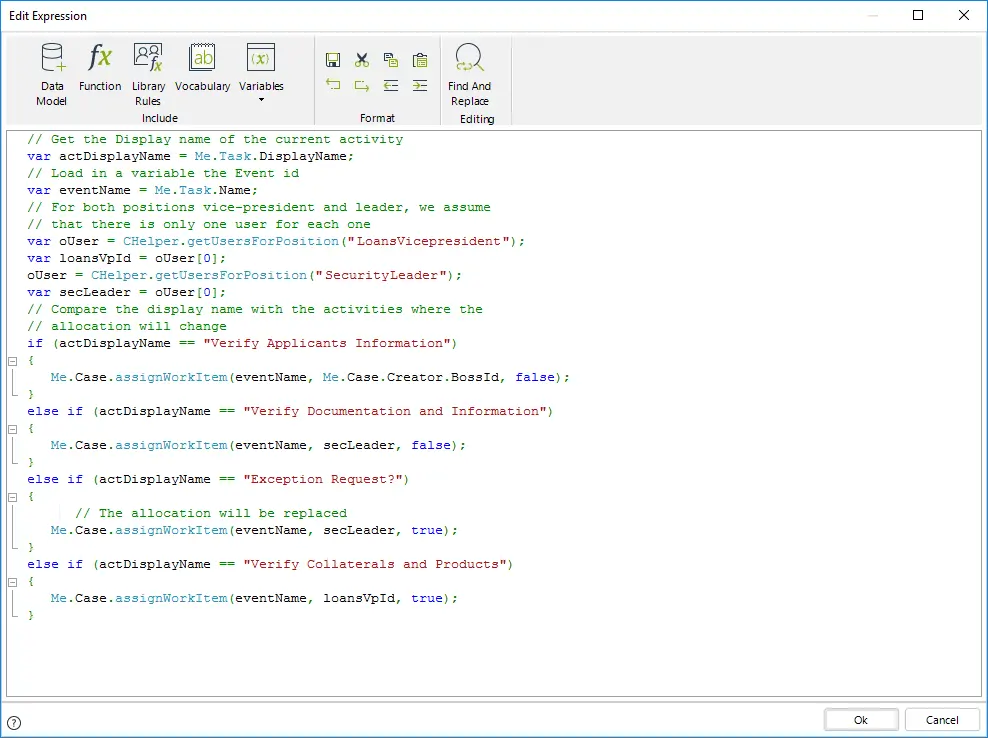Click the line "var loansVpId = oUser[0];"
Viewport: 988px width, 738px height.
click(x=127, y=258)
